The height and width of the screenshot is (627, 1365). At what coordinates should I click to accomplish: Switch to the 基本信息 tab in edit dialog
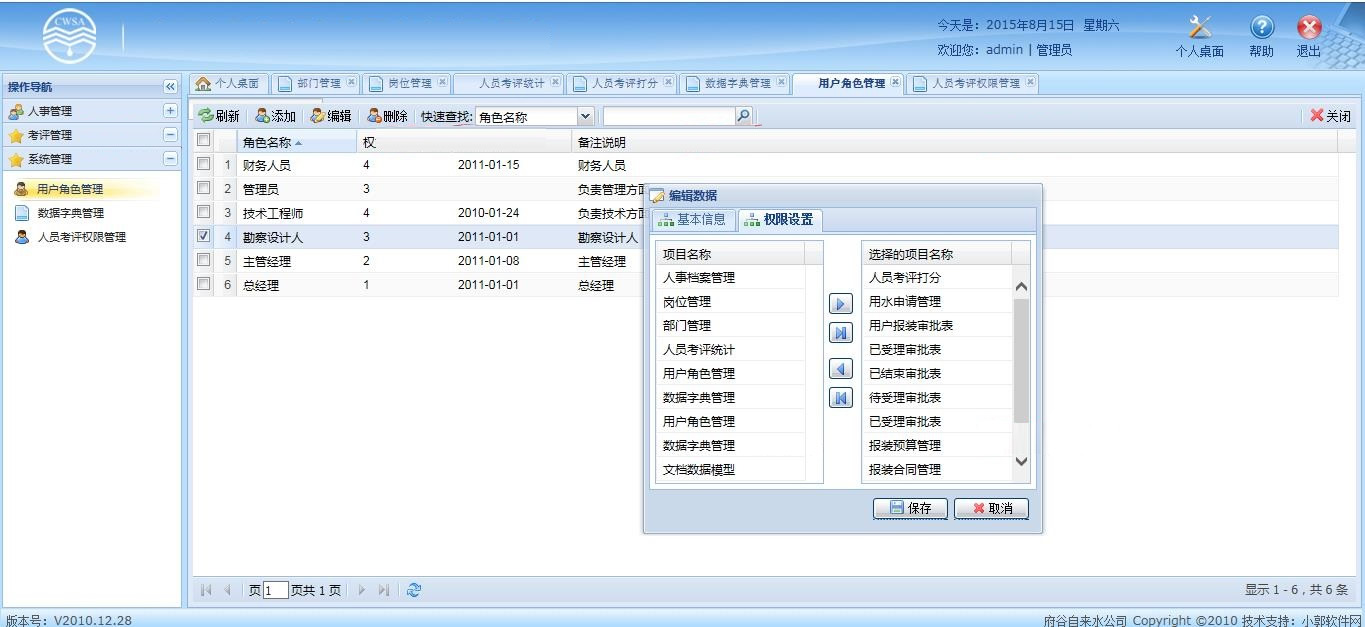(x=692, y=220)
